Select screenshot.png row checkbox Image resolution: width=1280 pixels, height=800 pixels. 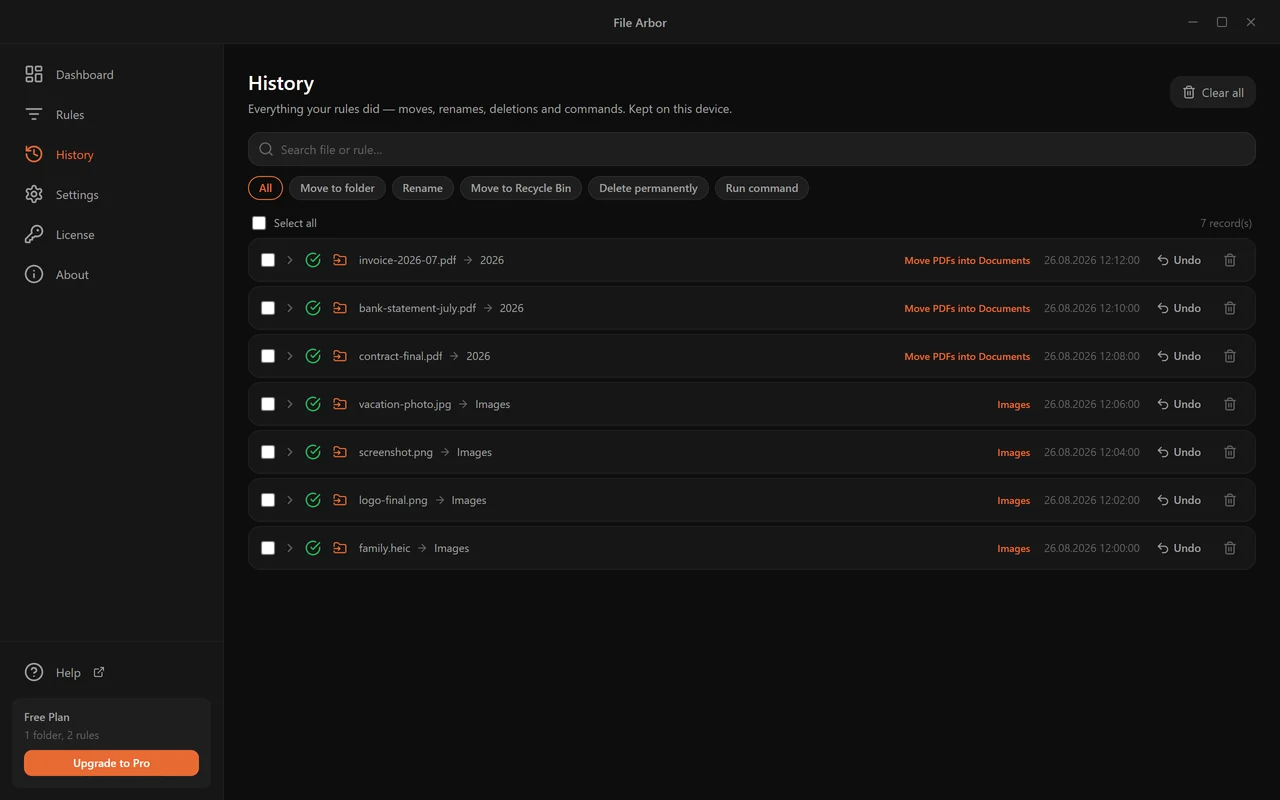click(x=268, y=452)
